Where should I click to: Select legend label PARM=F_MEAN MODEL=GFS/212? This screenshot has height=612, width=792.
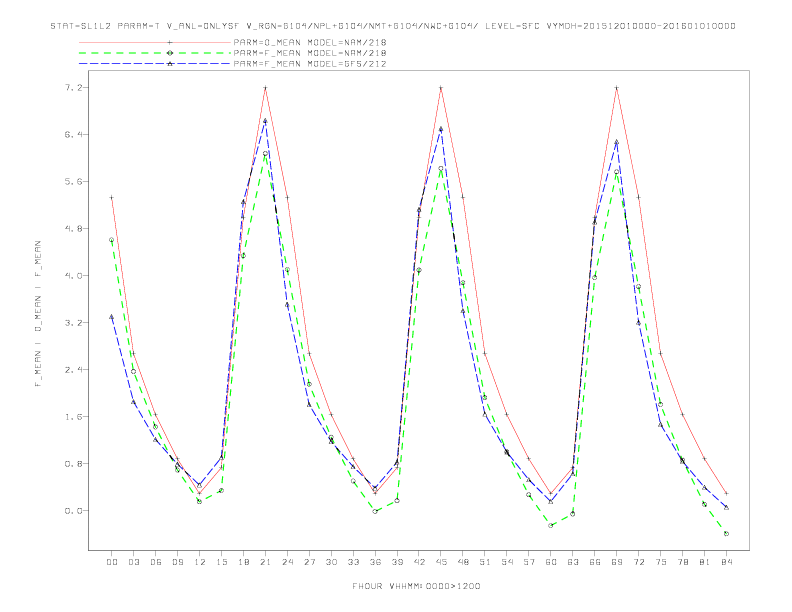pos(310,64)
